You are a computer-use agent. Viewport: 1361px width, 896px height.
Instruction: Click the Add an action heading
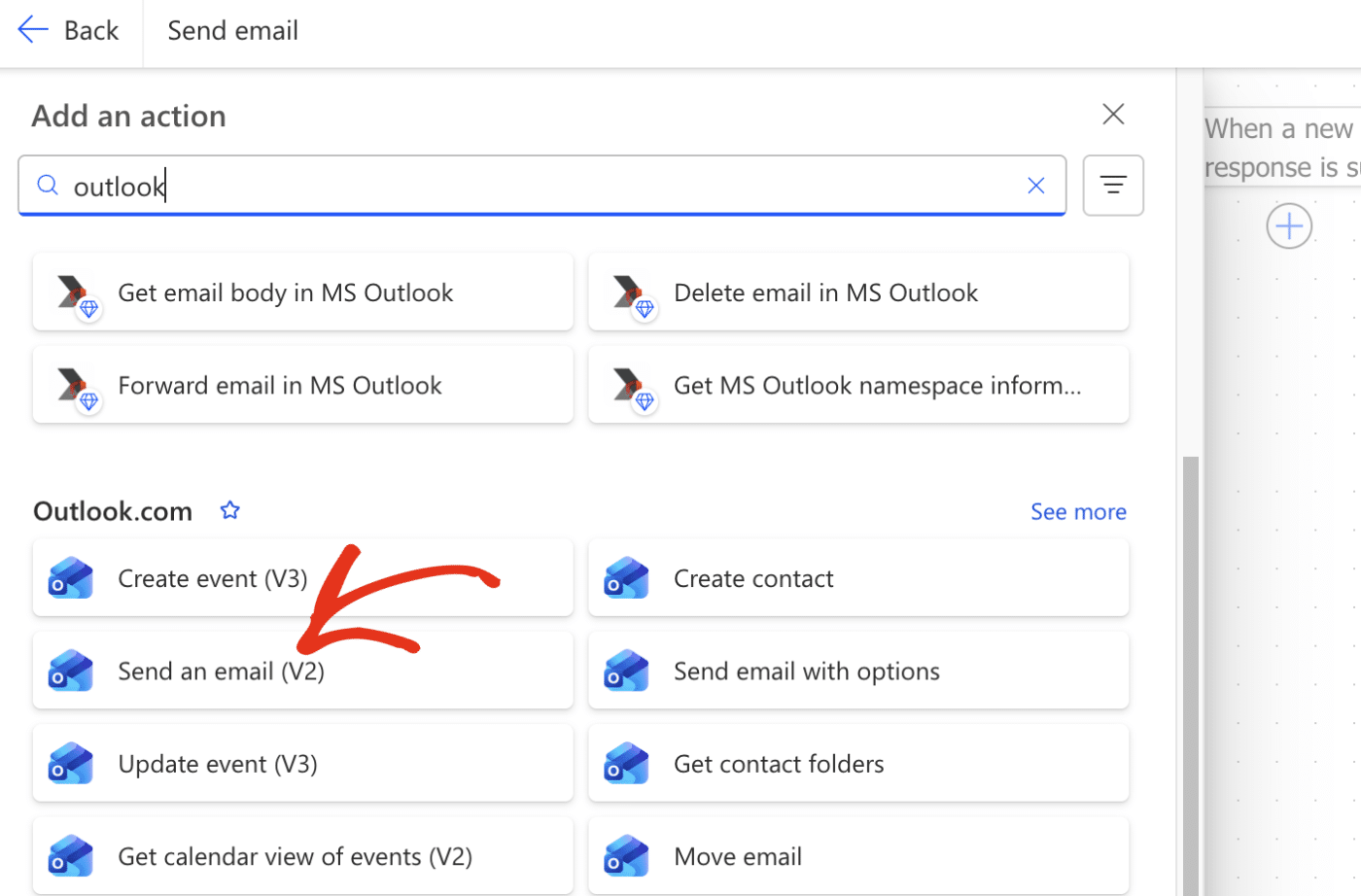coord(128,116)
